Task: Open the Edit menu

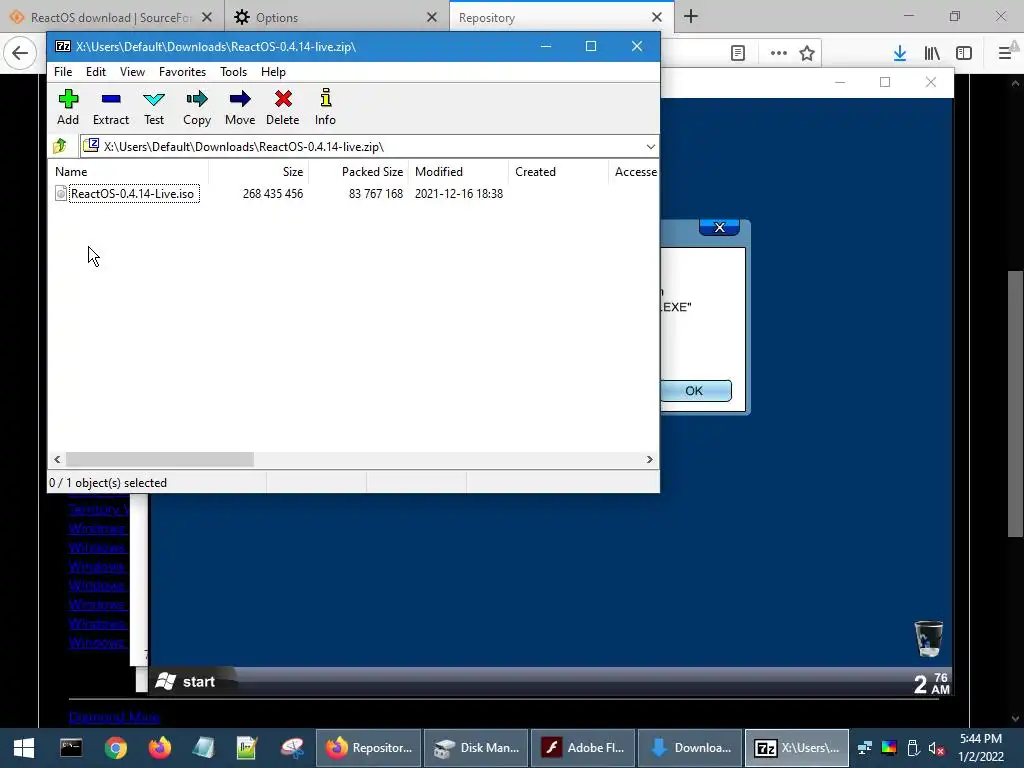Action: tap(95, 72)
